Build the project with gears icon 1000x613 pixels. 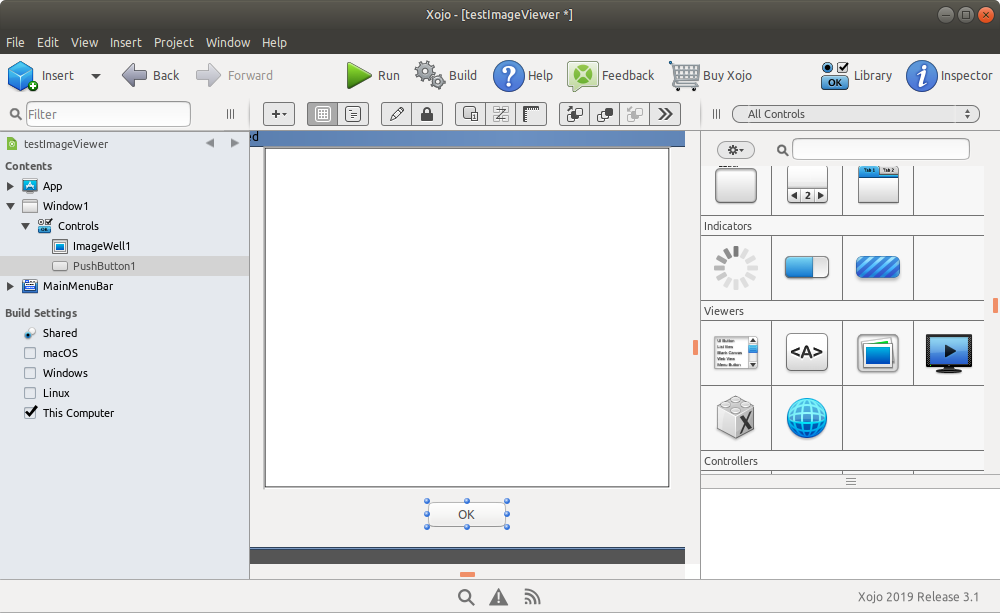pyautogui.click(x=446, y=75)
